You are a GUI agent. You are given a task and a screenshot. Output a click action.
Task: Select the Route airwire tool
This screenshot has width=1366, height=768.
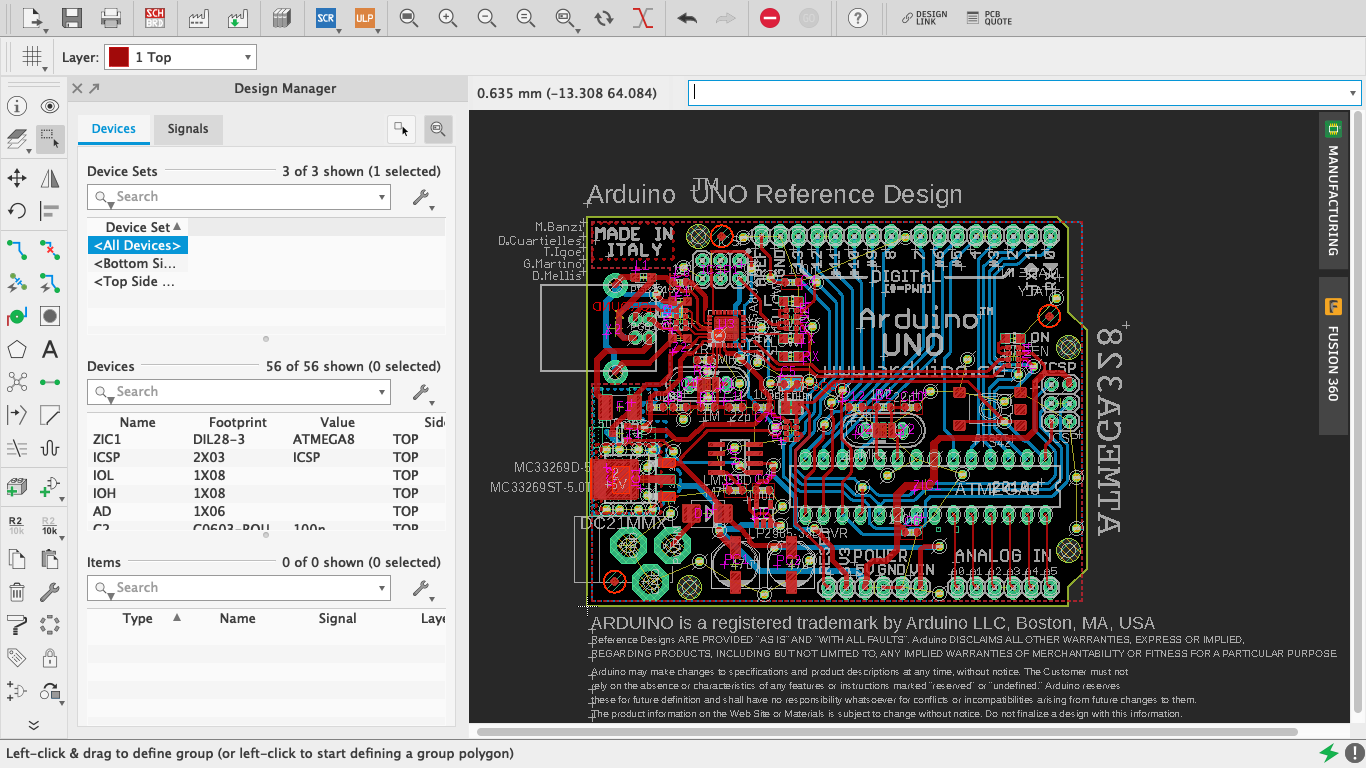click(17, 249)
